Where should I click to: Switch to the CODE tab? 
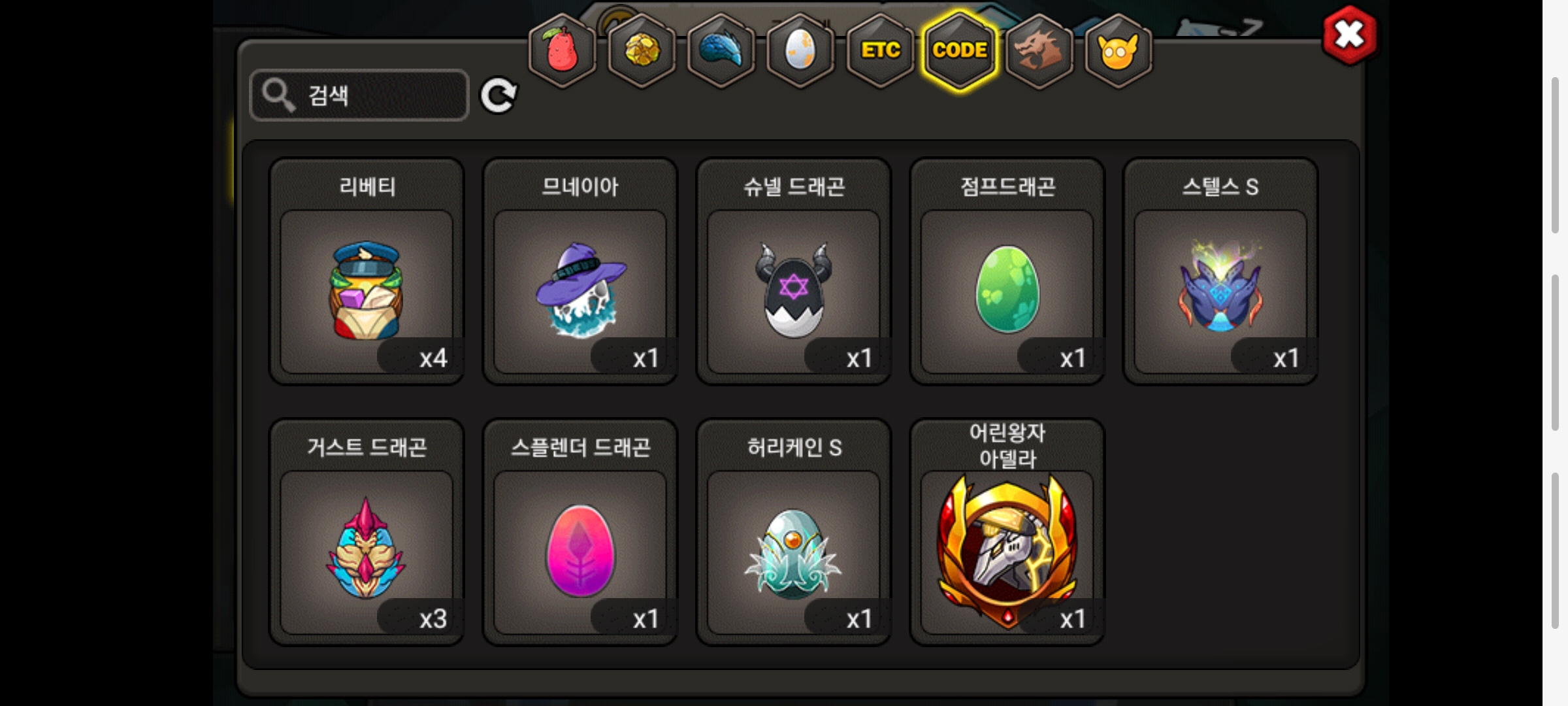pyautogui.click(x=960, y=50)
